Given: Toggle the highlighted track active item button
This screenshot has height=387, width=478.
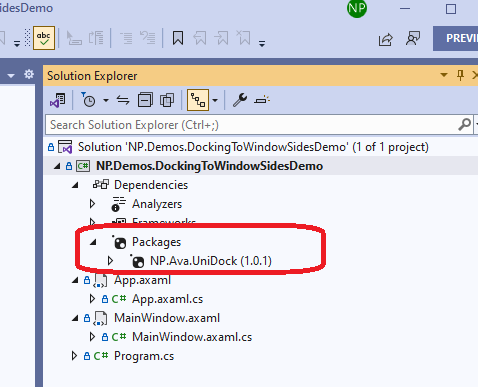Looking at the screenshot, I should pyautogui.click(x=198, y=100).
